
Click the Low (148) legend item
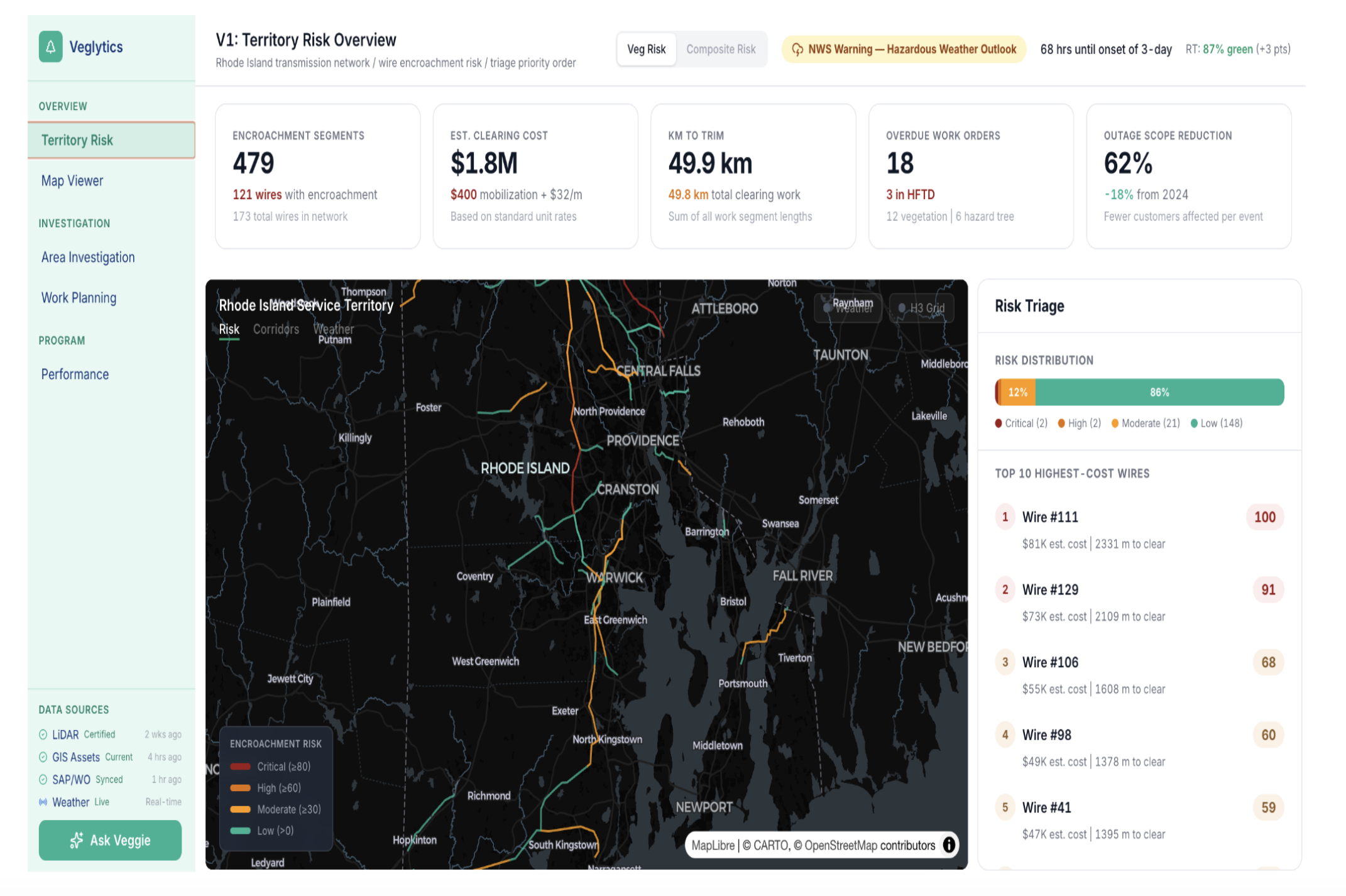(1217, 423)
